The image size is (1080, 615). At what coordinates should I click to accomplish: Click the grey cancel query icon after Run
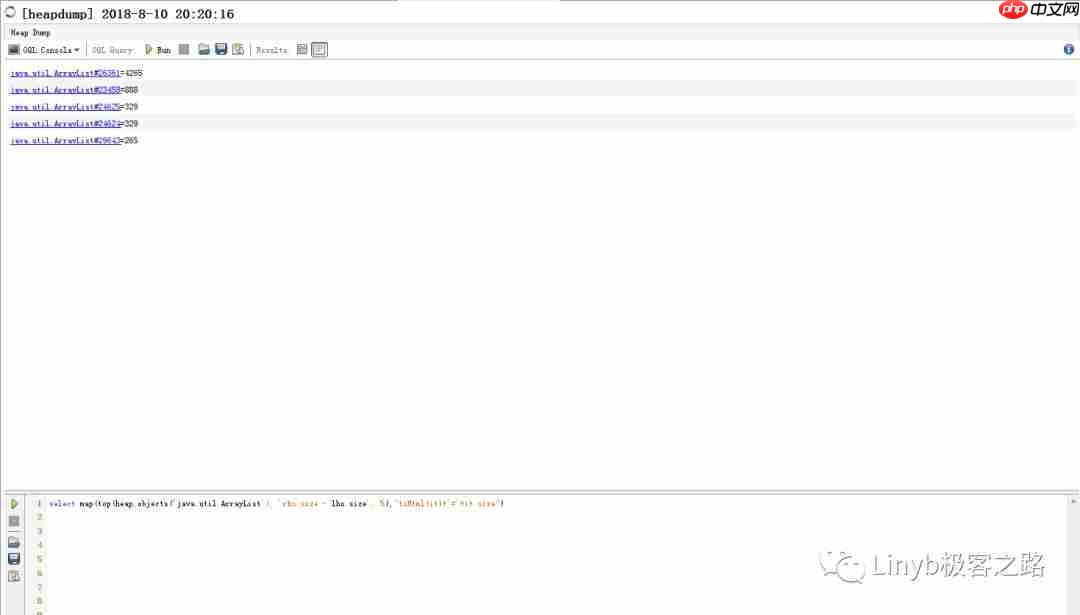coord(183,49)
